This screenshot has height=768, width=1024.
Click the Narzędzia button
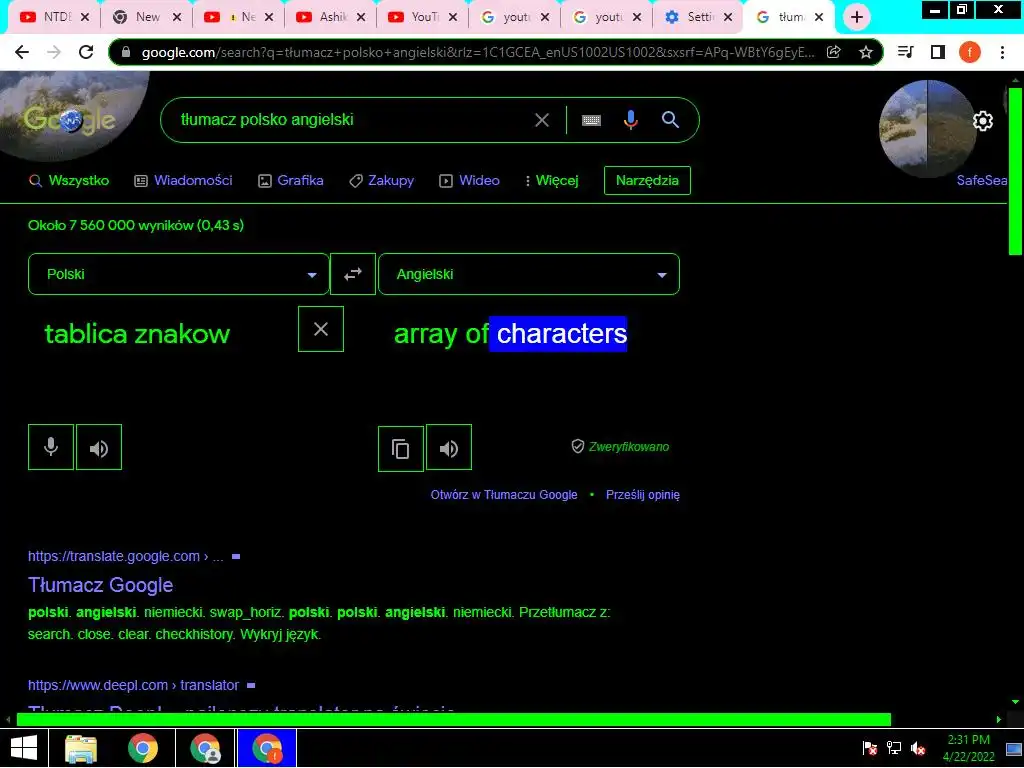(x=647, y=180)
